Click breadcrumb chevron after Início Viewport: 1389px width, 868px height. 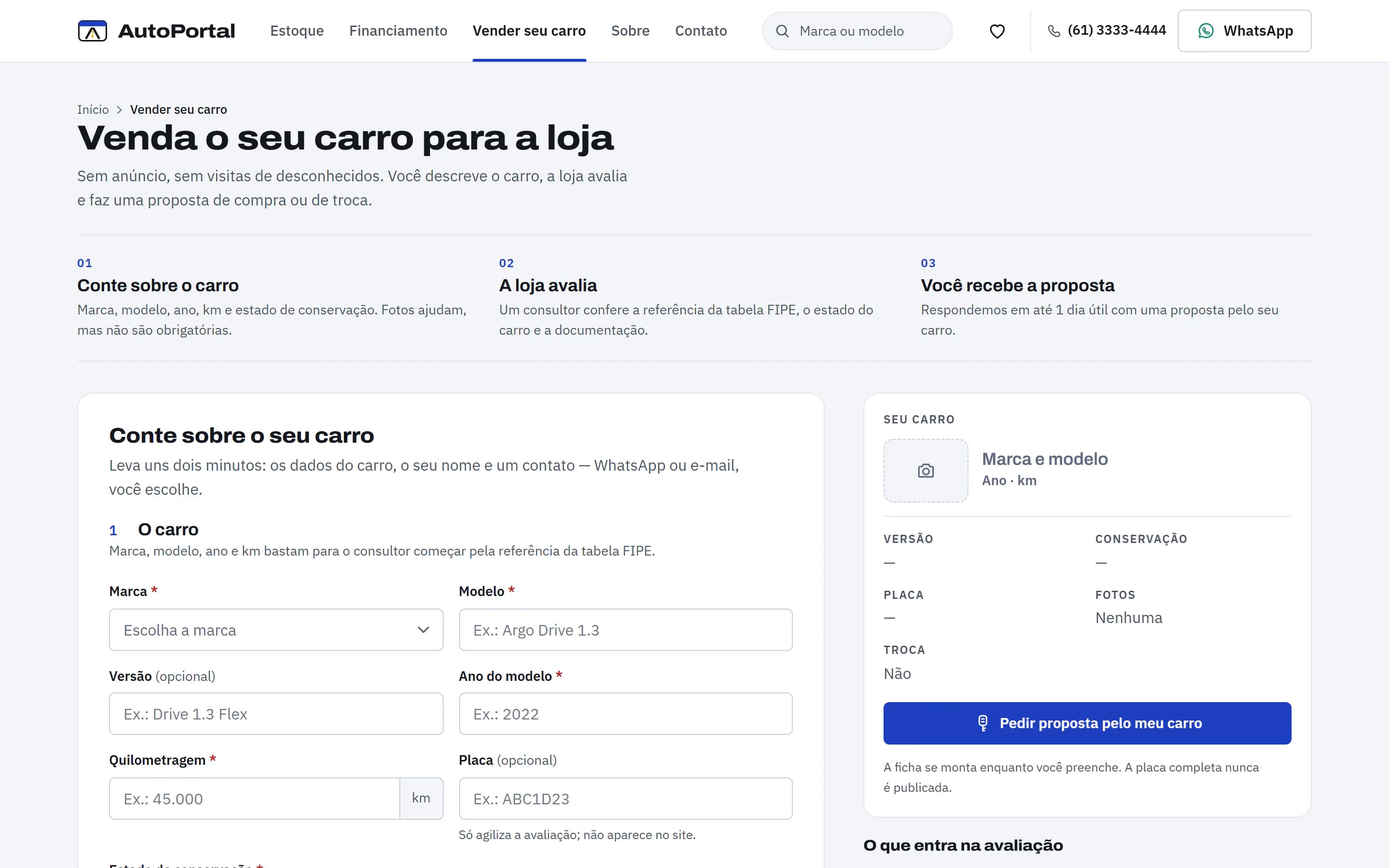tap(120, 109)
